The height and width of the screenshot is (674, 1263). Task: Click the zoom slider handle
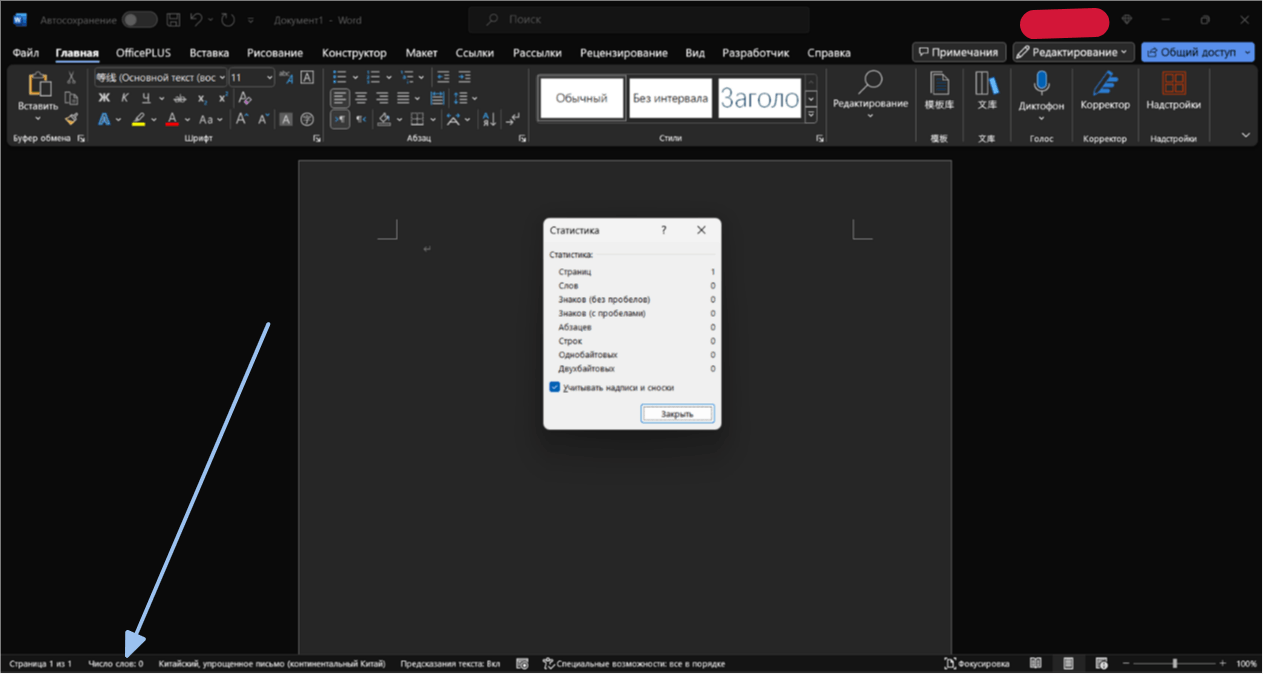point(1174,663)
